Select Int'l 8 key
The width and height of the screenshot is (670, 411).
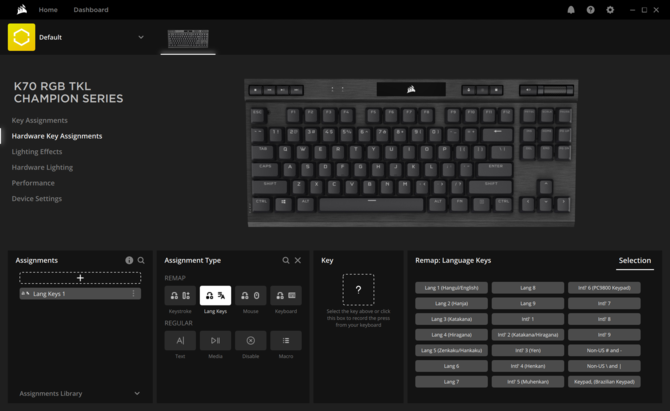[x=604, y=319]
